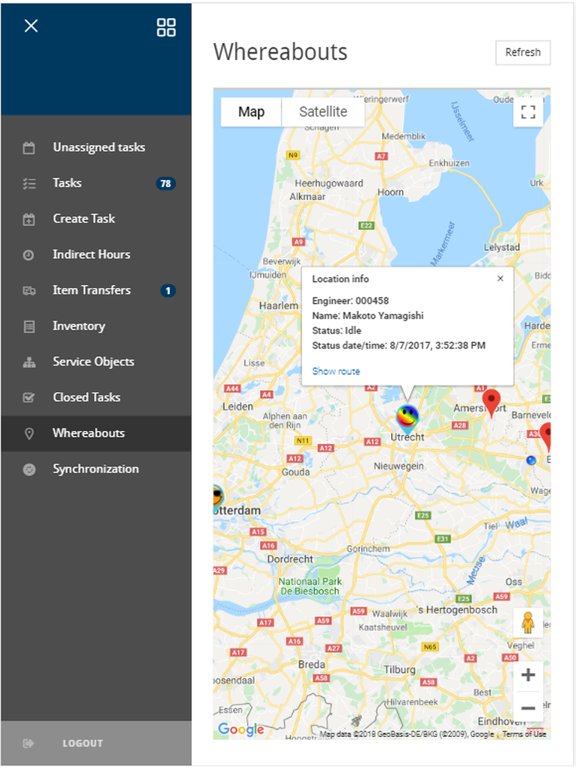The height and width of the screenshot is (768, 576).
Task: Click the Name: Makoto Yamagishi text
Action: pos(368,315)
